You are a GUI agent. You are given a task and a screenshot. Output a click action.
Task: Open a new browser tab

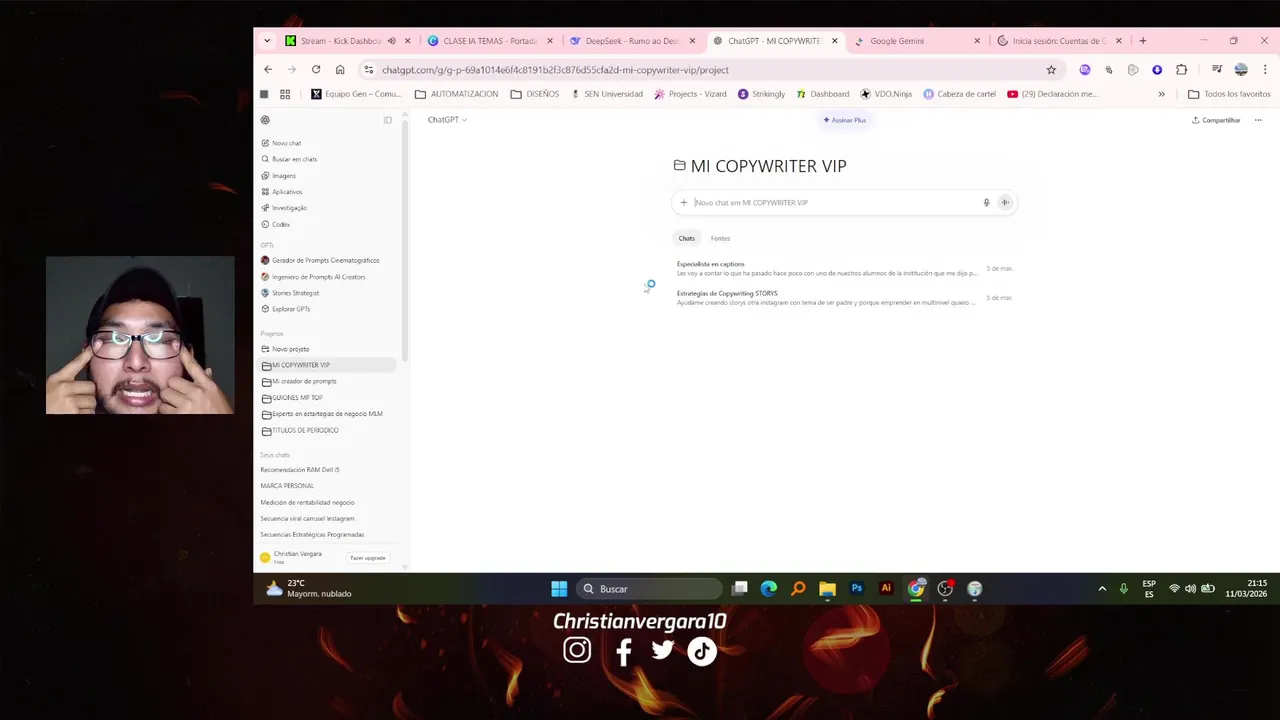(x=1143, y=41)
